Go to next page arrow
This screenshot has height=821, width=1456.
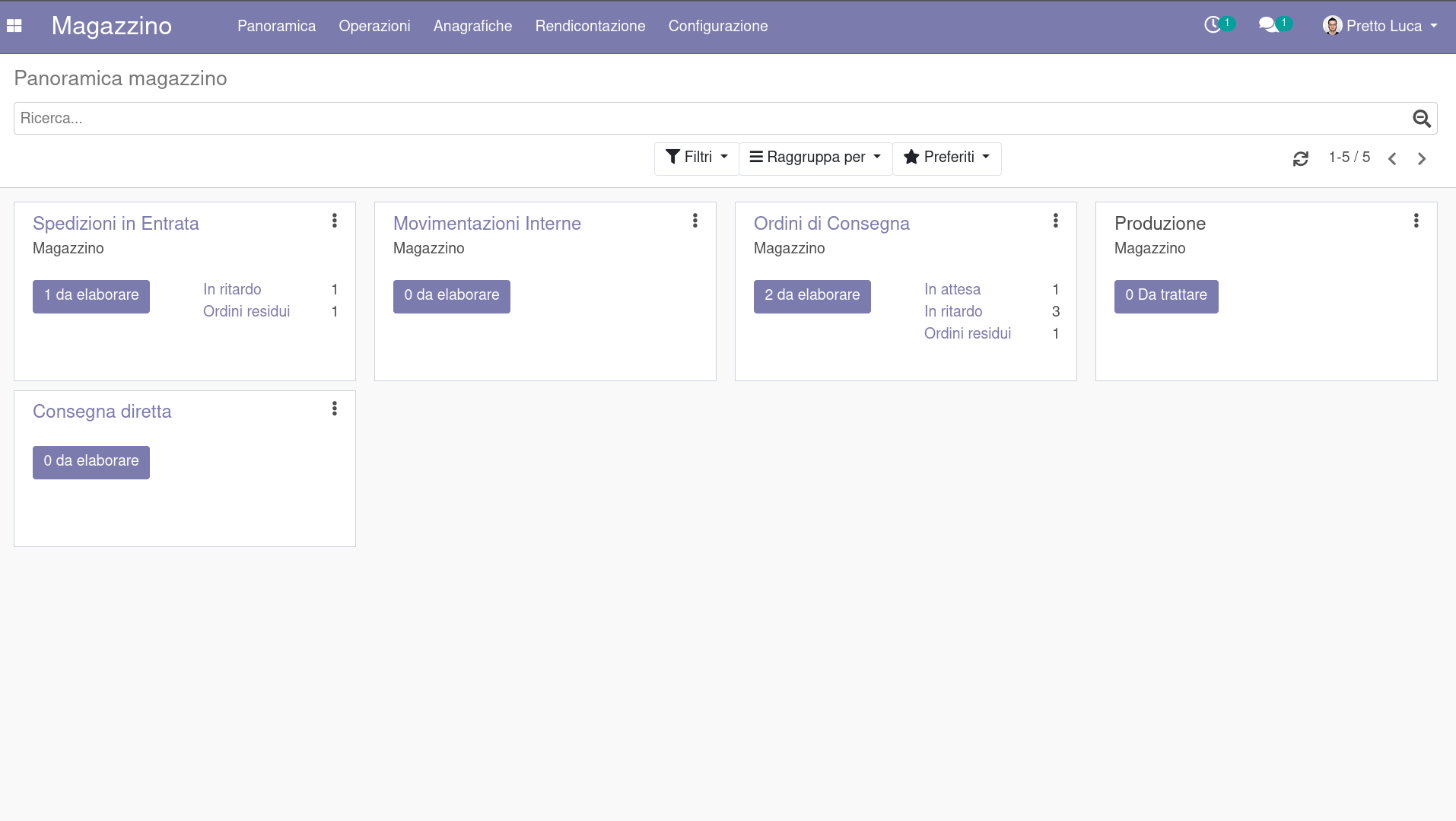click(x=1421, y=158)
